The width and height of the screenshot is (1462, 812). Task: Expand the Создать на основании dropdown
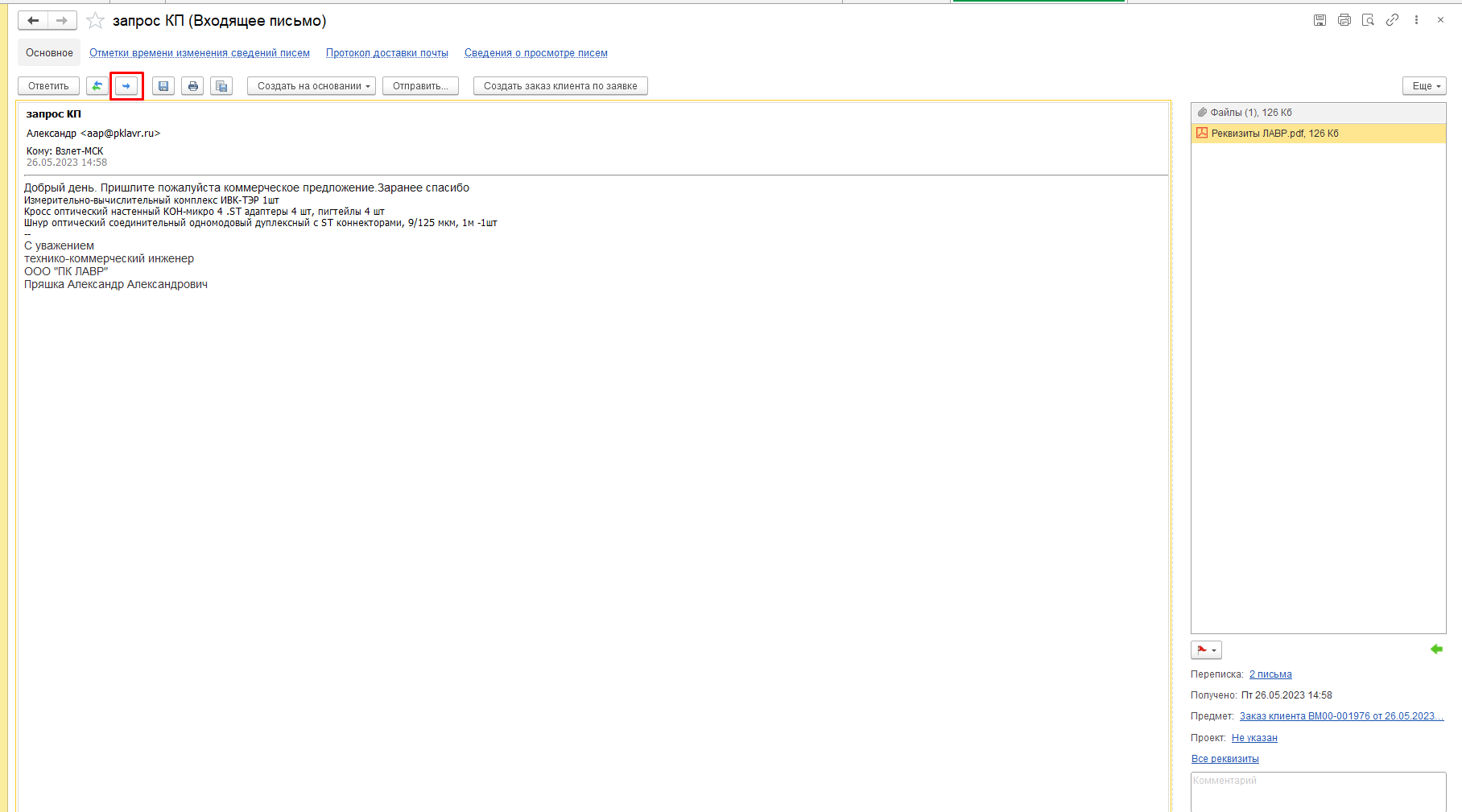point(312,86)
